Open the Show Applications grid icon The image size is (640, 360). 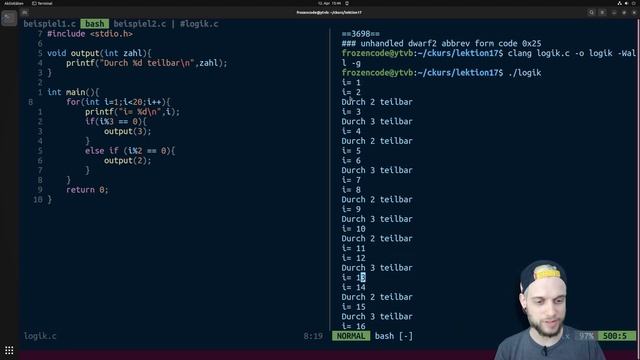(x=9, y=350)
